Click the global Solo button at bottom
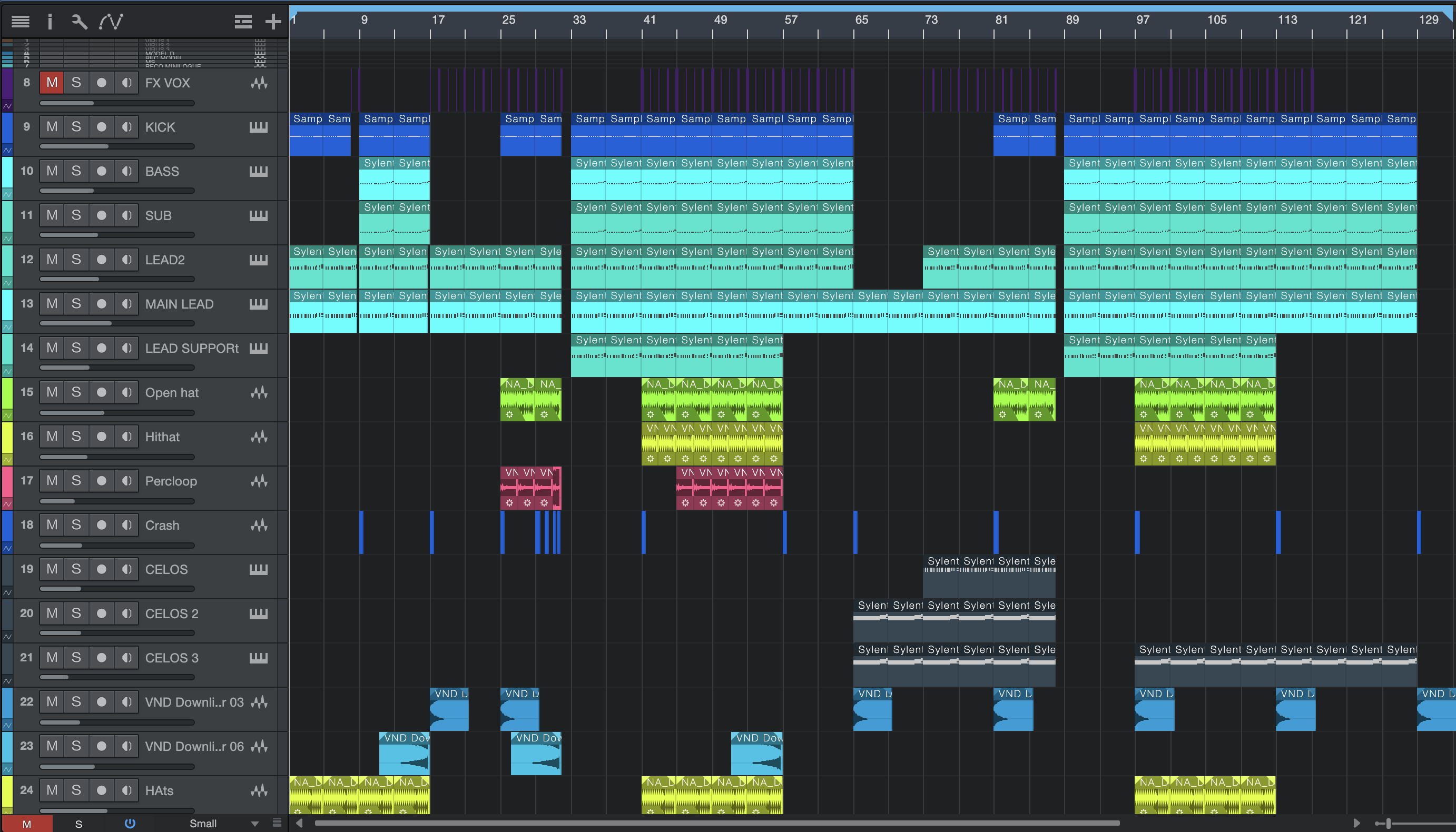Screen dimensions: 1456x832 click(x=79, y=824)
